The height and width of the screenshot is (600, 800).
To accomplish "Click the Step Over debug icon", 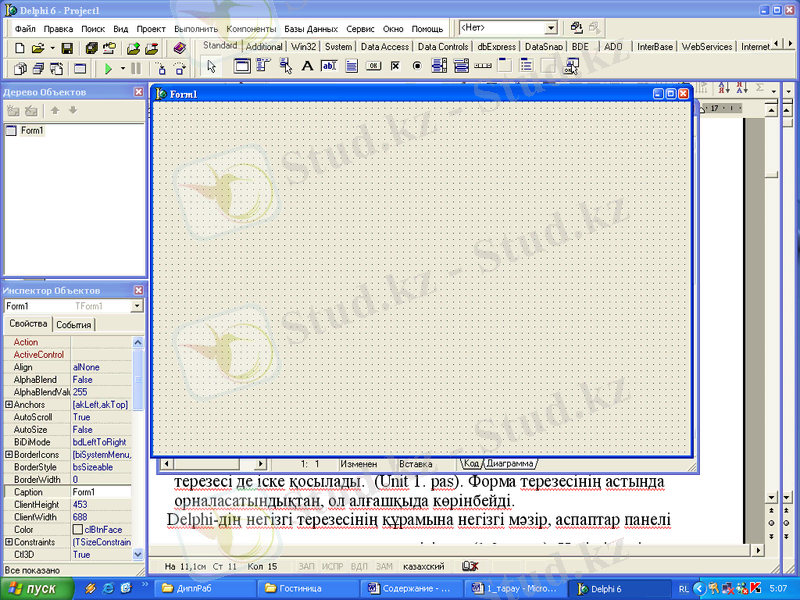I will [x=180, y=68].
